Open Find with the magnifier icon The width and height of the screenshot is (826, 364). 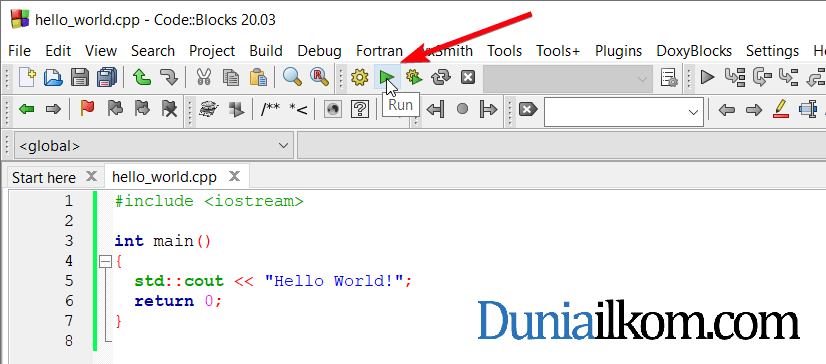(x=292, y=77)
